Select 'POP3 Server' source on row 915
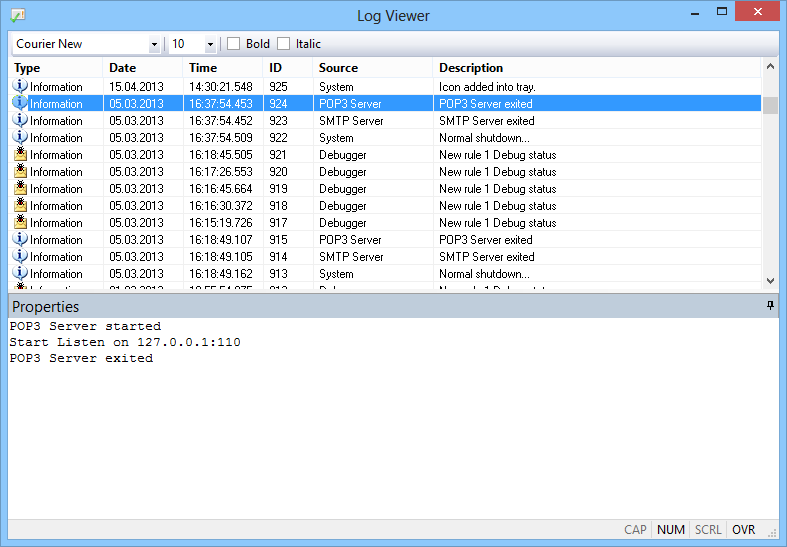The height and width of the screenshot is (547, 787). [x=350, y=240]
